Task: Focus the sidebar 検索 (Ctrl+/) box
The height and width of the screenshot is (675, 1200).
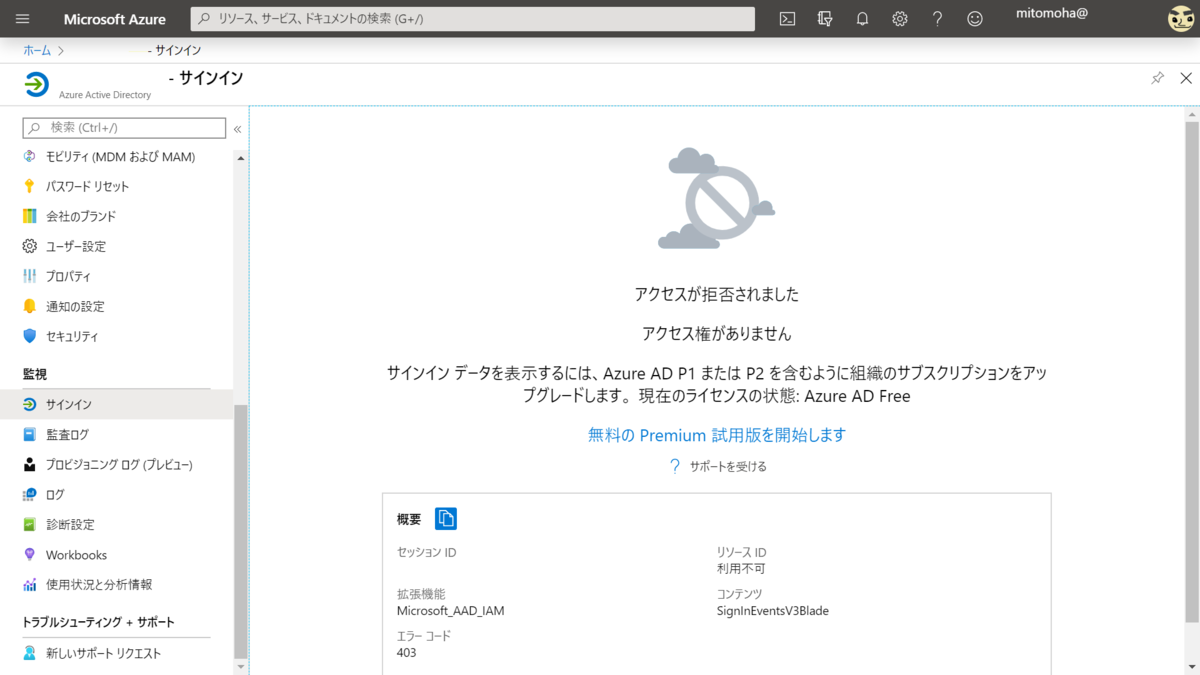Action: pyautogui.click(x=124, y=128)
